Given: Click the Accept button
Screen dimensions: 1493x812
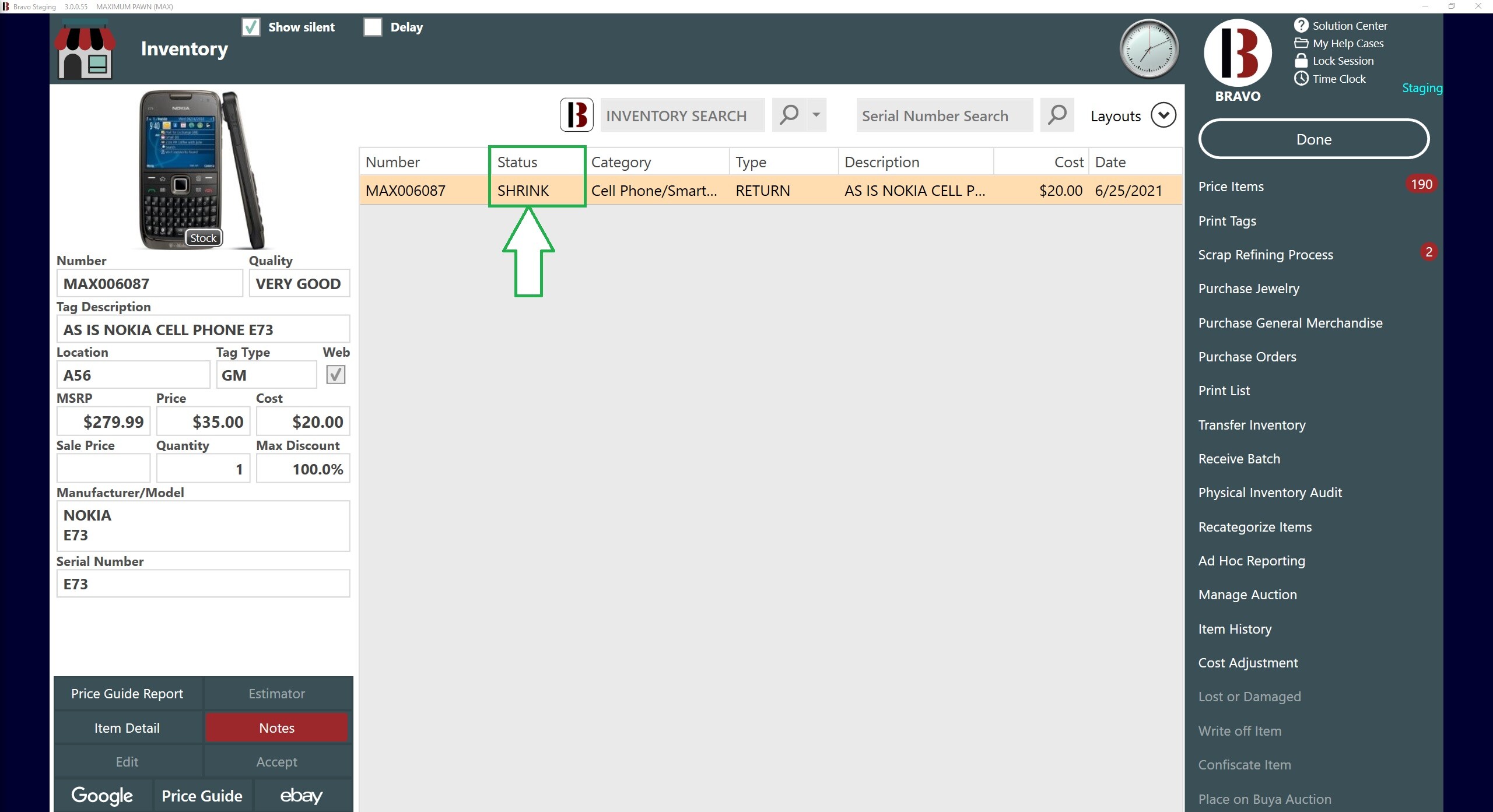Looking at the screenshot, I should click(x=276, y=762).
